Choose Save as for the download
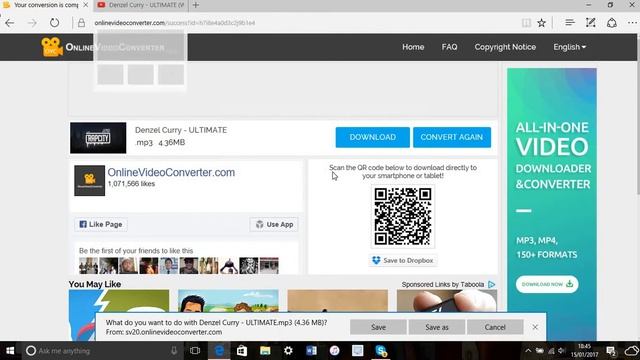 [437, 327]
